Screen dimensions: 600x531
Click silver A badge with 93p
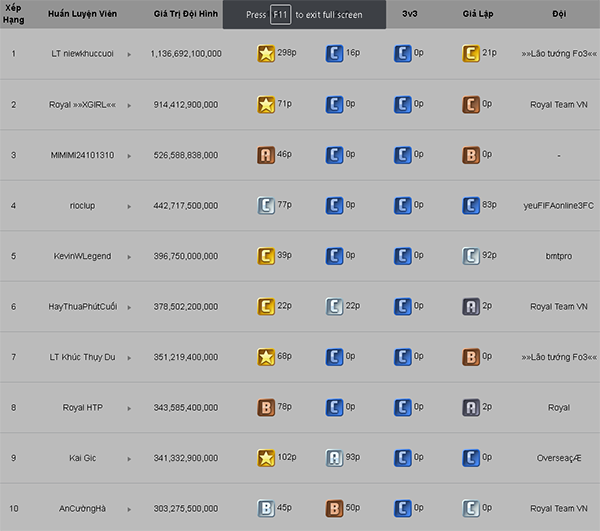click(x=334, y=458)
